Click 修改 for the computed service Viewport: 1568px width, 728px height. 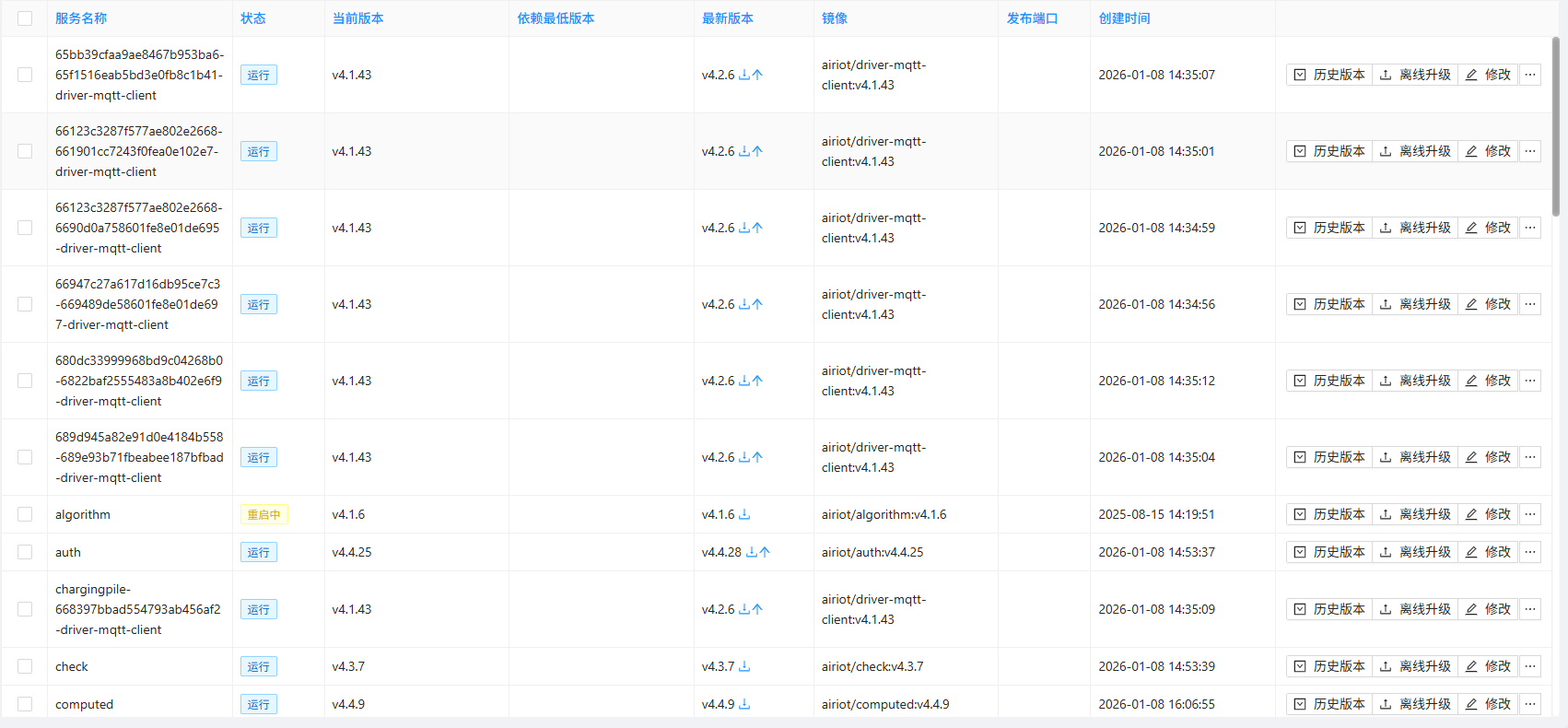(1488, 704)
